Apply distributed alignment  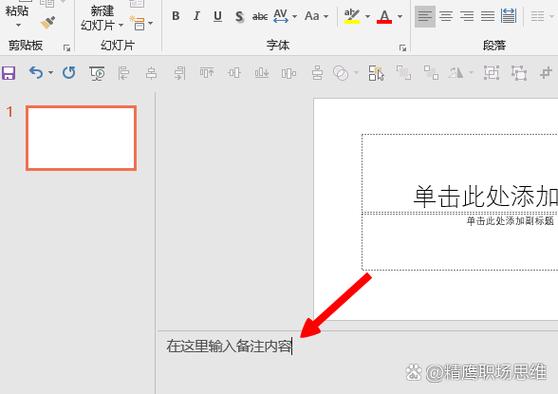[509, 16]
